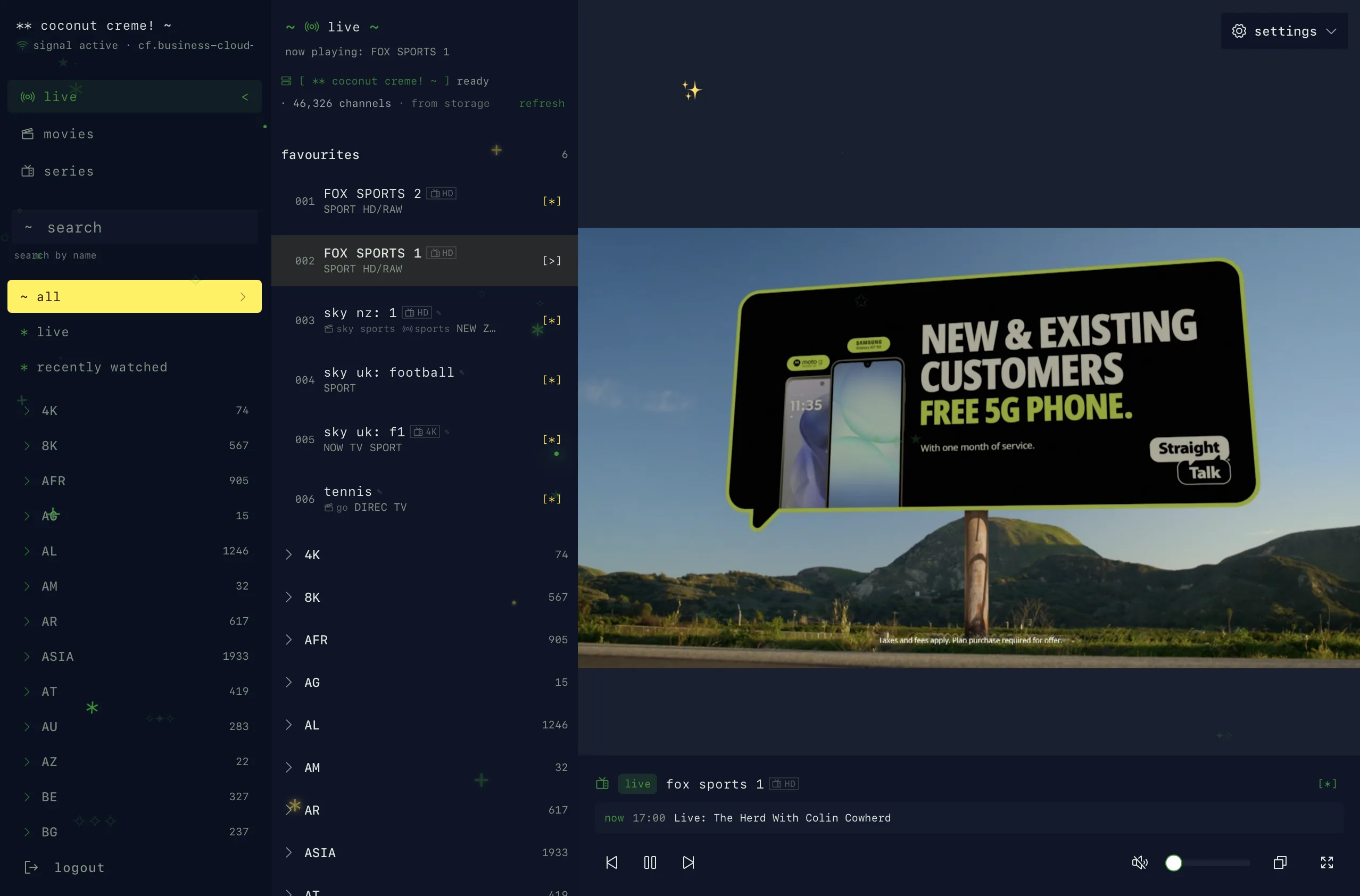This screenshot has width=1360, height=896.
Task: Toggle favourite star for sky uk: f1
Action: click(551, 439)
